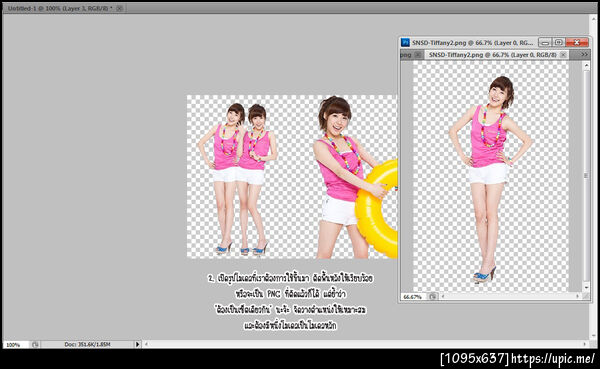Click the left scroll arrow in the Tiffany2 window

(443, 296)
